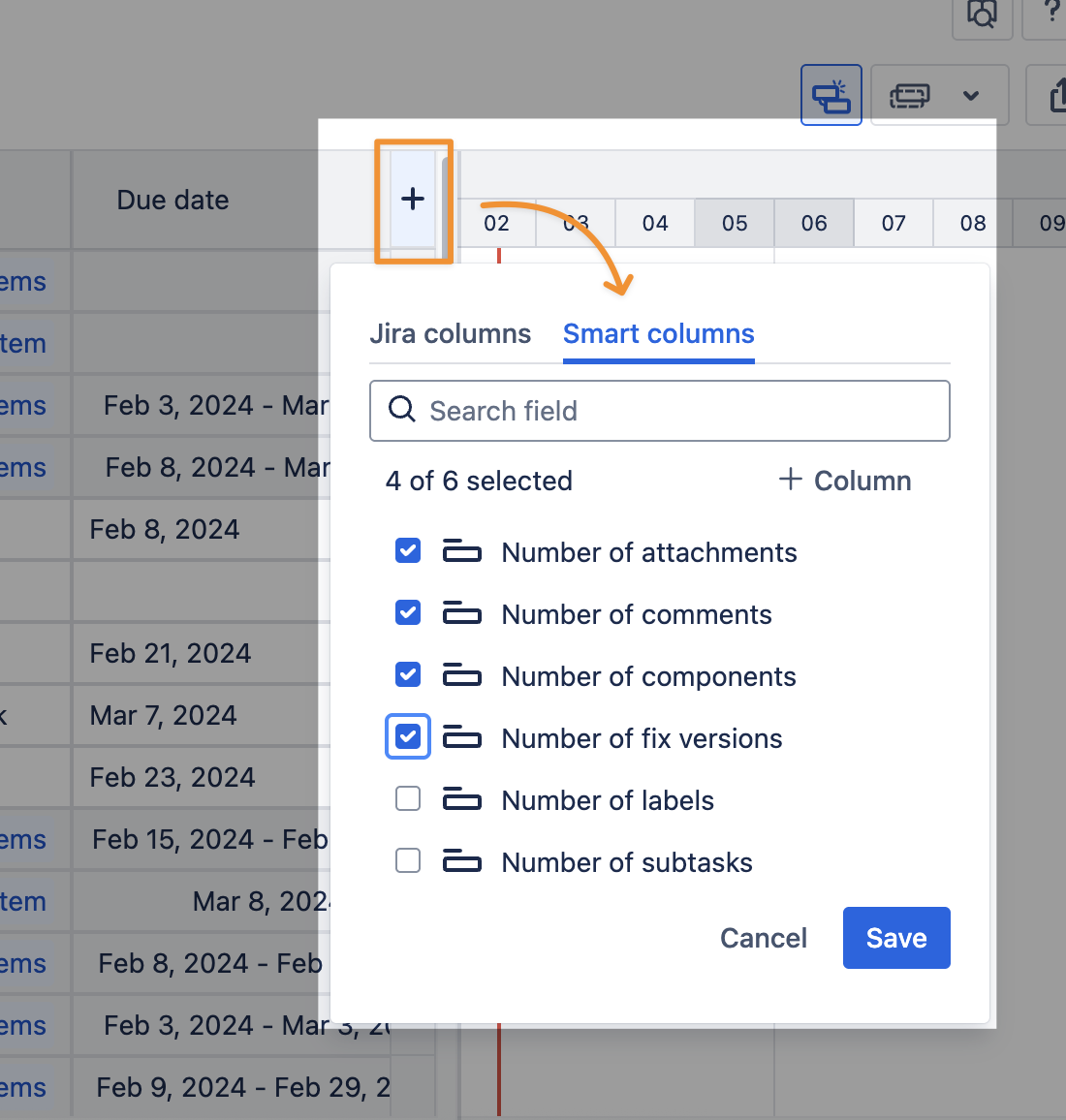Click the export share icon at right edge
This screenshot has height=1120, width=1066.
1056,96
